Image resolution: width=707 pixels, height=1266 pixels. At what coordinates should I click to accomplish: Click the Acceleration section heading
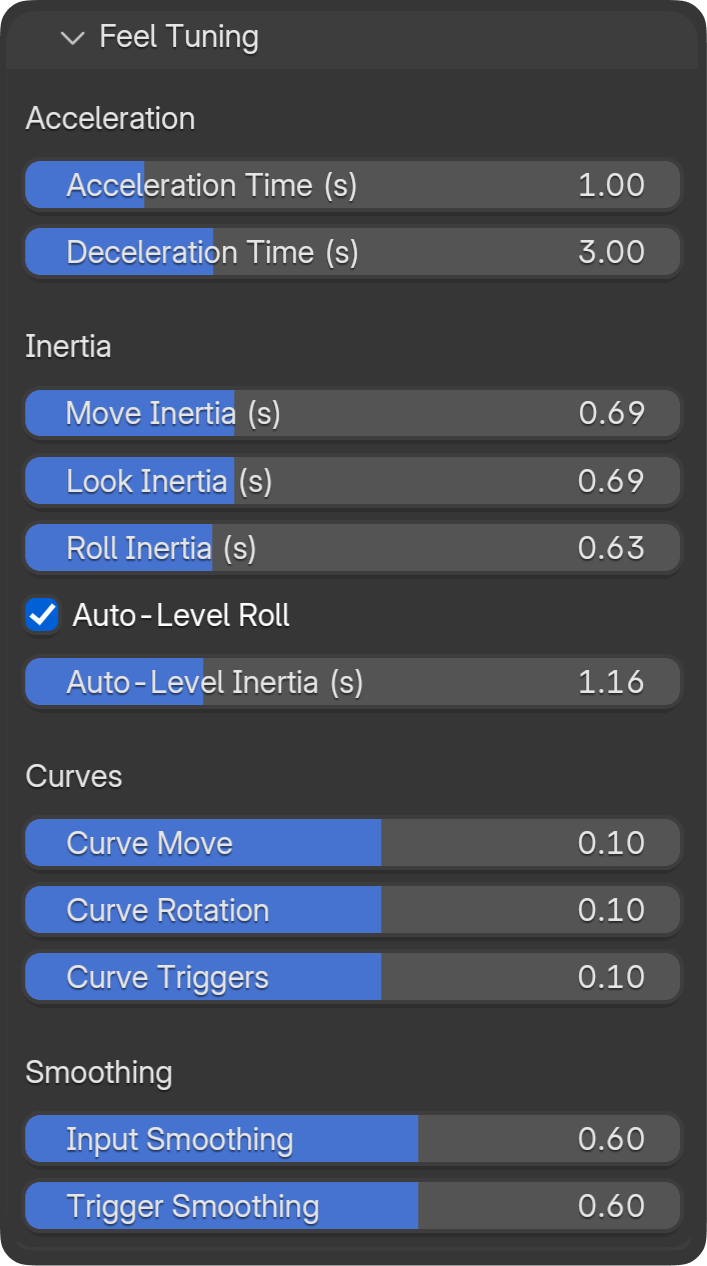[110, 119]
